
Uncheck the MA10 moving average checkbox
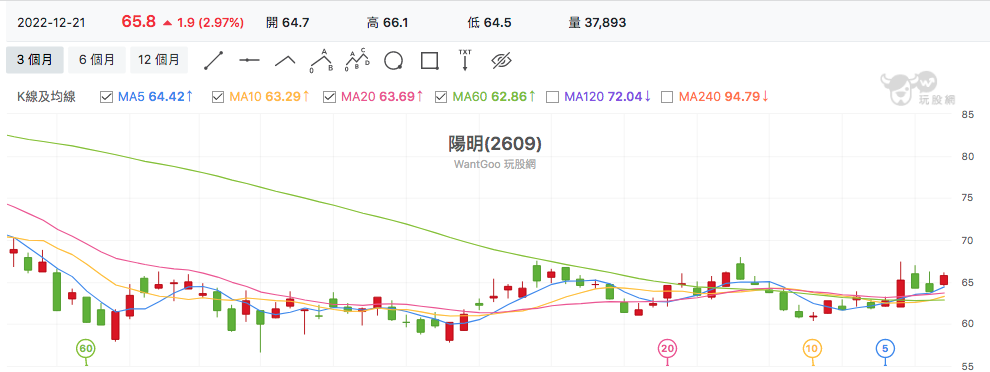pos(218,97)
